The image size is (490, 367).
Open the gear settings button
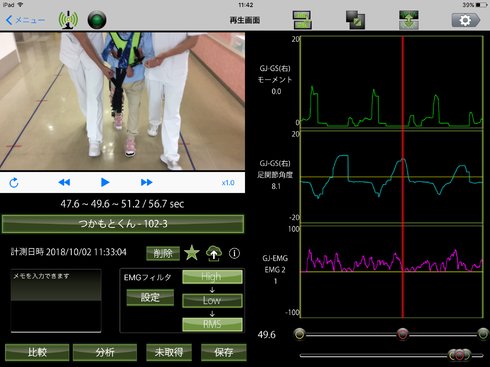(466, 20)
